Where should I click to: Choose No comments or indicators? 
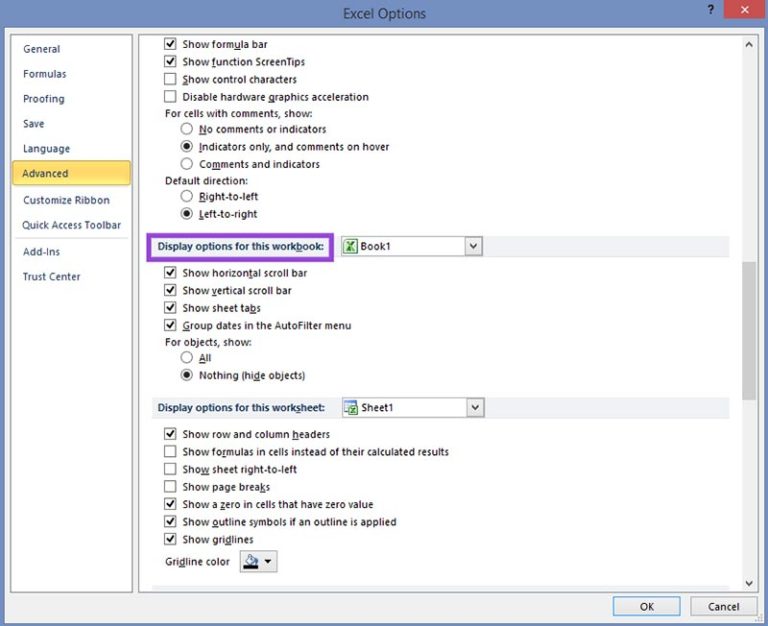187,129
